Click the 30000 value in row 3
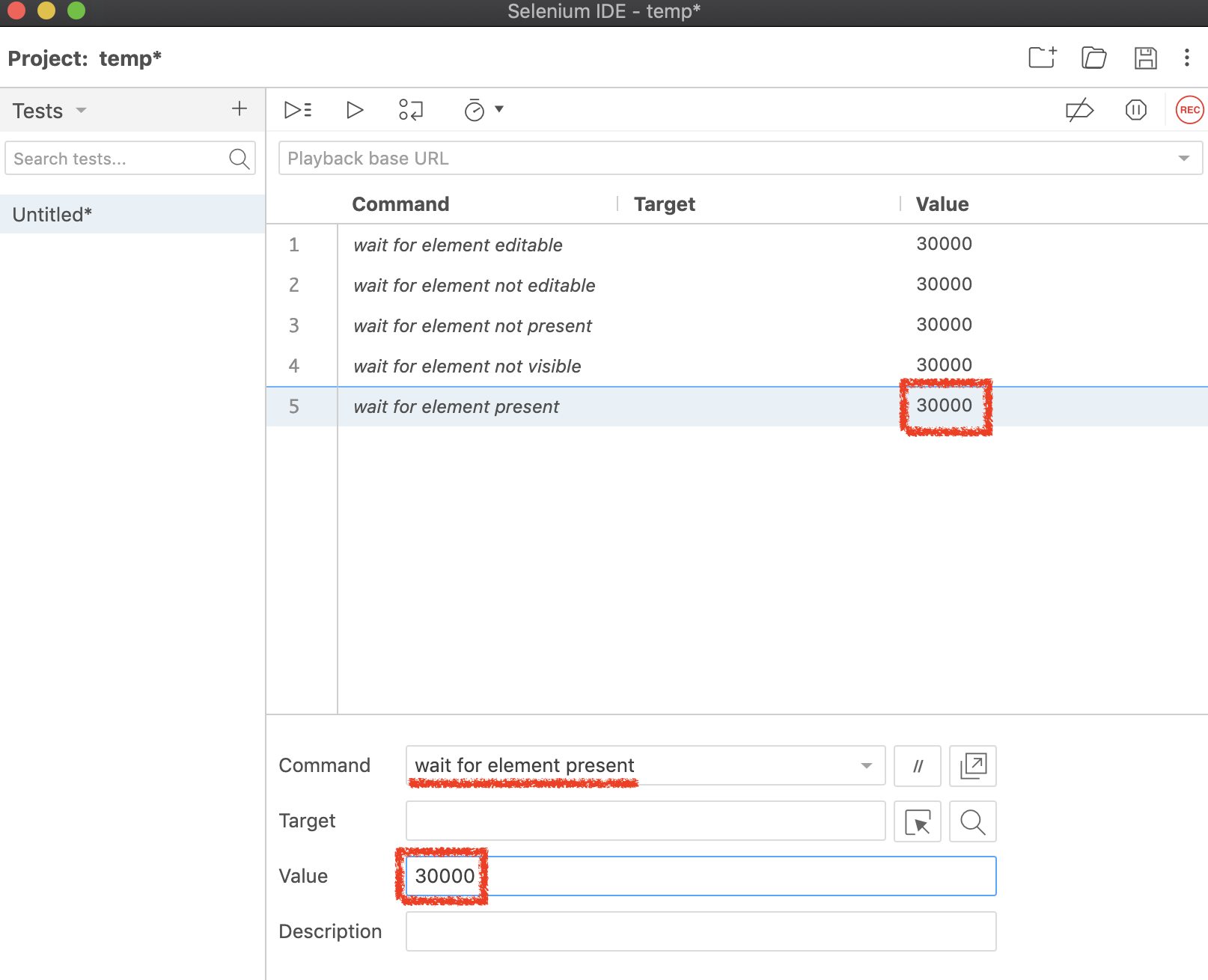1208x980 pixels. click(x=945, y=325)
